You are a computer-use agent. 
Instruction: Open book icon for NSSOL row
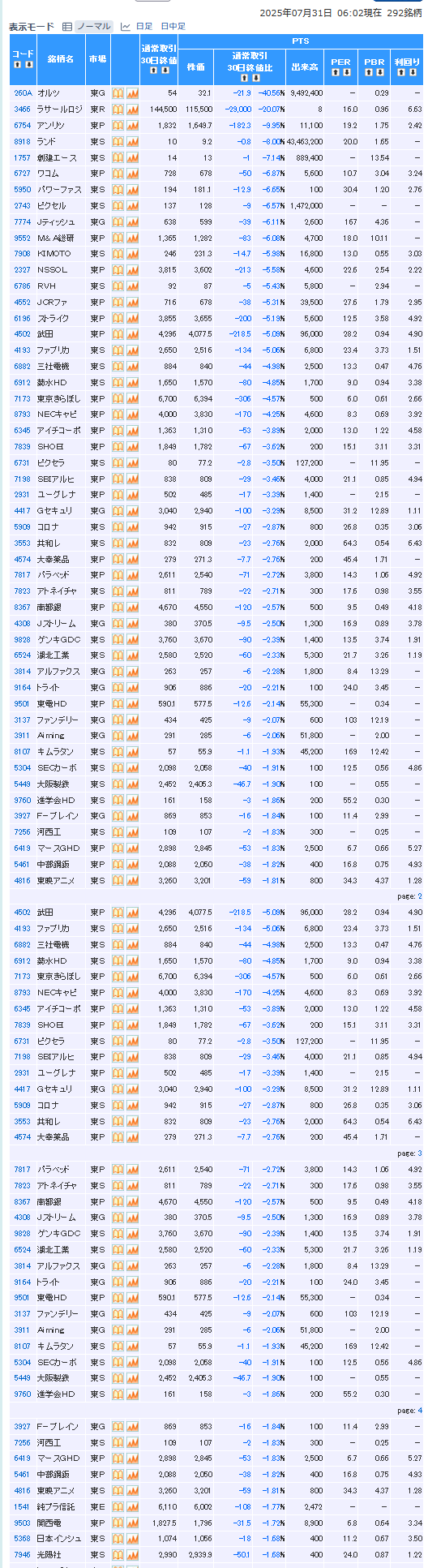click(x=118, y=269)
